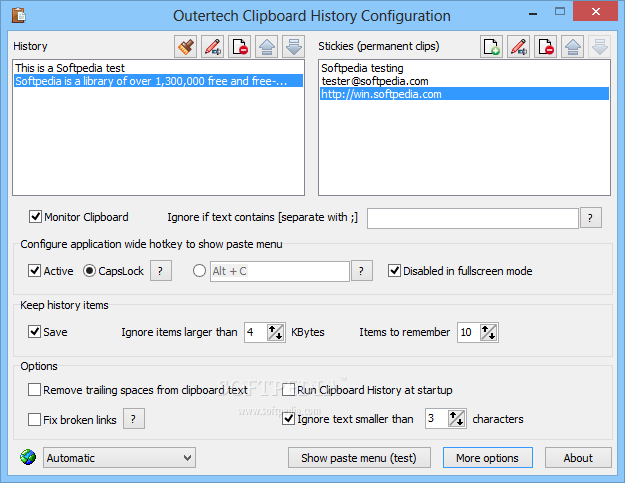Screen dimensions: 625x483
Task: Click the clipboard app icon in the title bar
Action: (19, 15)
